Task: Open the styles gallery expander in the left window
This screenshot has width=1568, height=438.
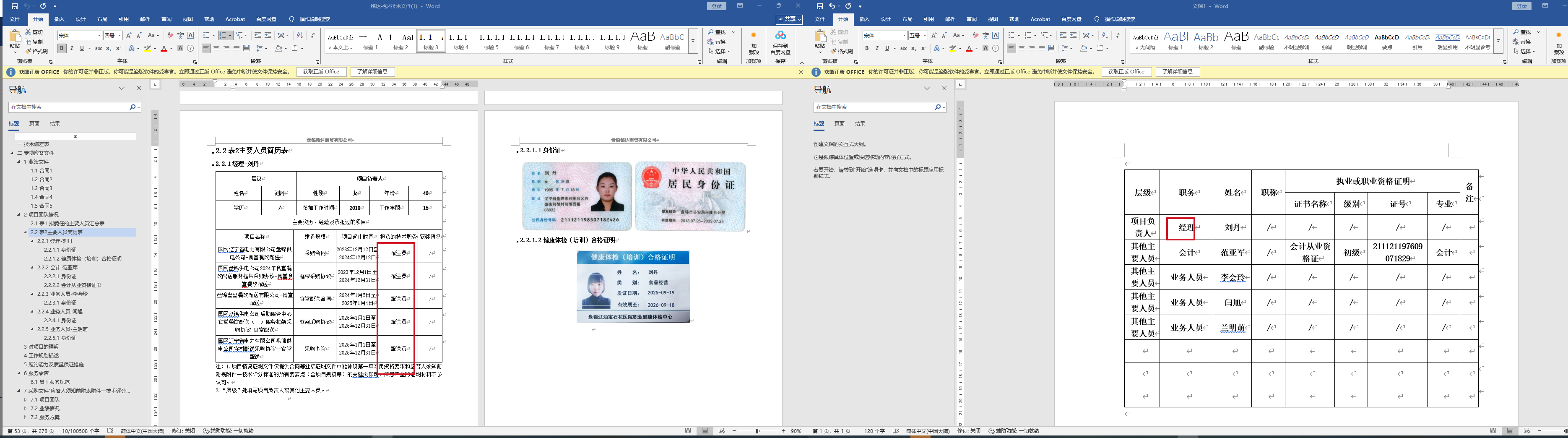Action: (693, 42)
